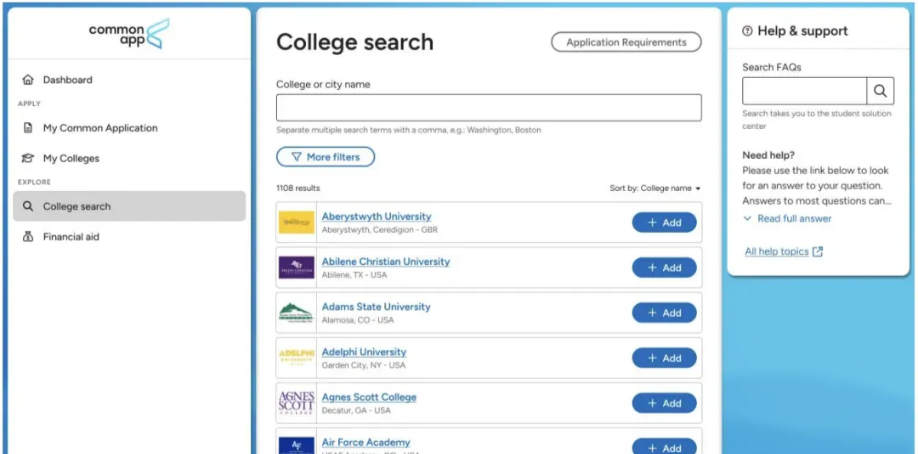Select College search in the sidebar

[129, 206]
